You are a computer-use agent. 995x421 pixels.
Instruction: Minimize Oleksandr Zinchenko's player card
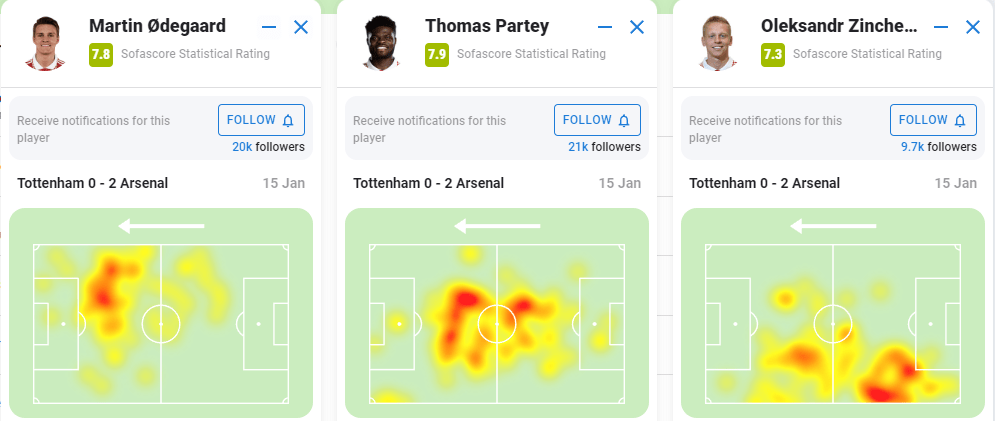pos(941,28)
